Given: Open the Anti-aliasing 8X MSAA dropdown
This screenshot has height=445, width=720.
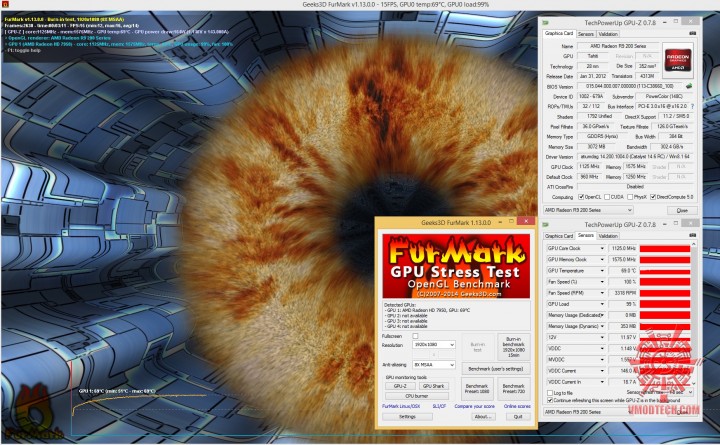Looking at the screenshot, I should 433,365.
